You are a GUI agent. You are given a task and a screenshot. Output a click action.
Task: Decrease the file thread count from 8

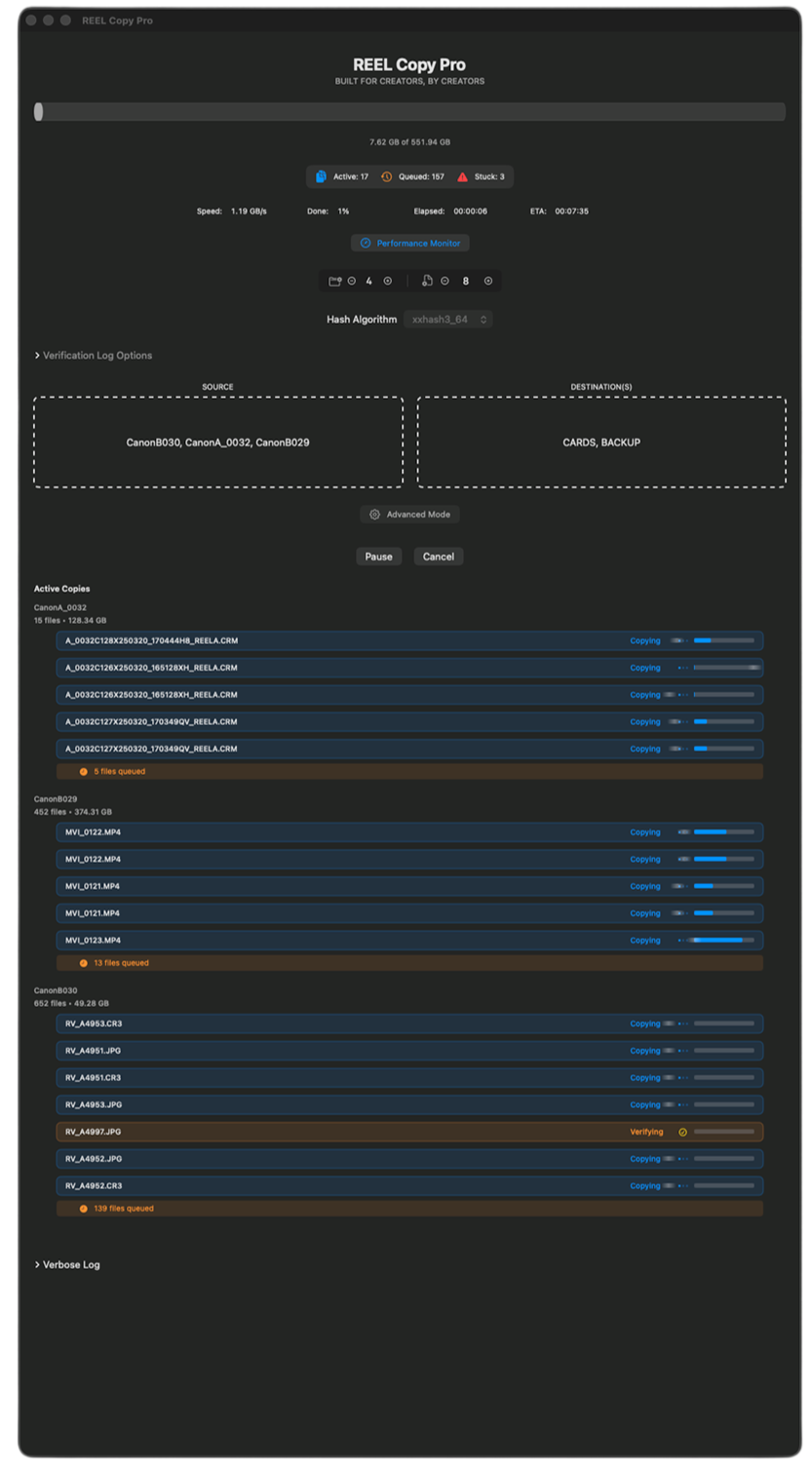tap(445, 281)
